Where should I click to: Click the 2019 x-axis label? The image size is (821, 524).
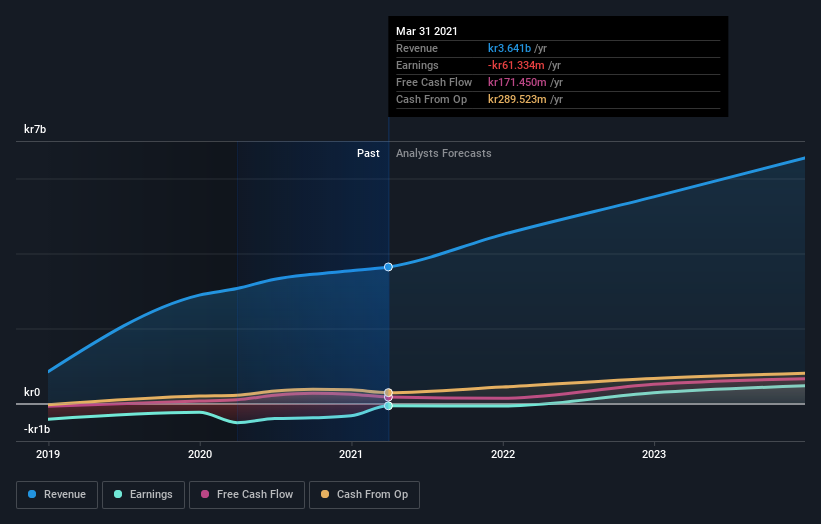click(x=48, y=454)
